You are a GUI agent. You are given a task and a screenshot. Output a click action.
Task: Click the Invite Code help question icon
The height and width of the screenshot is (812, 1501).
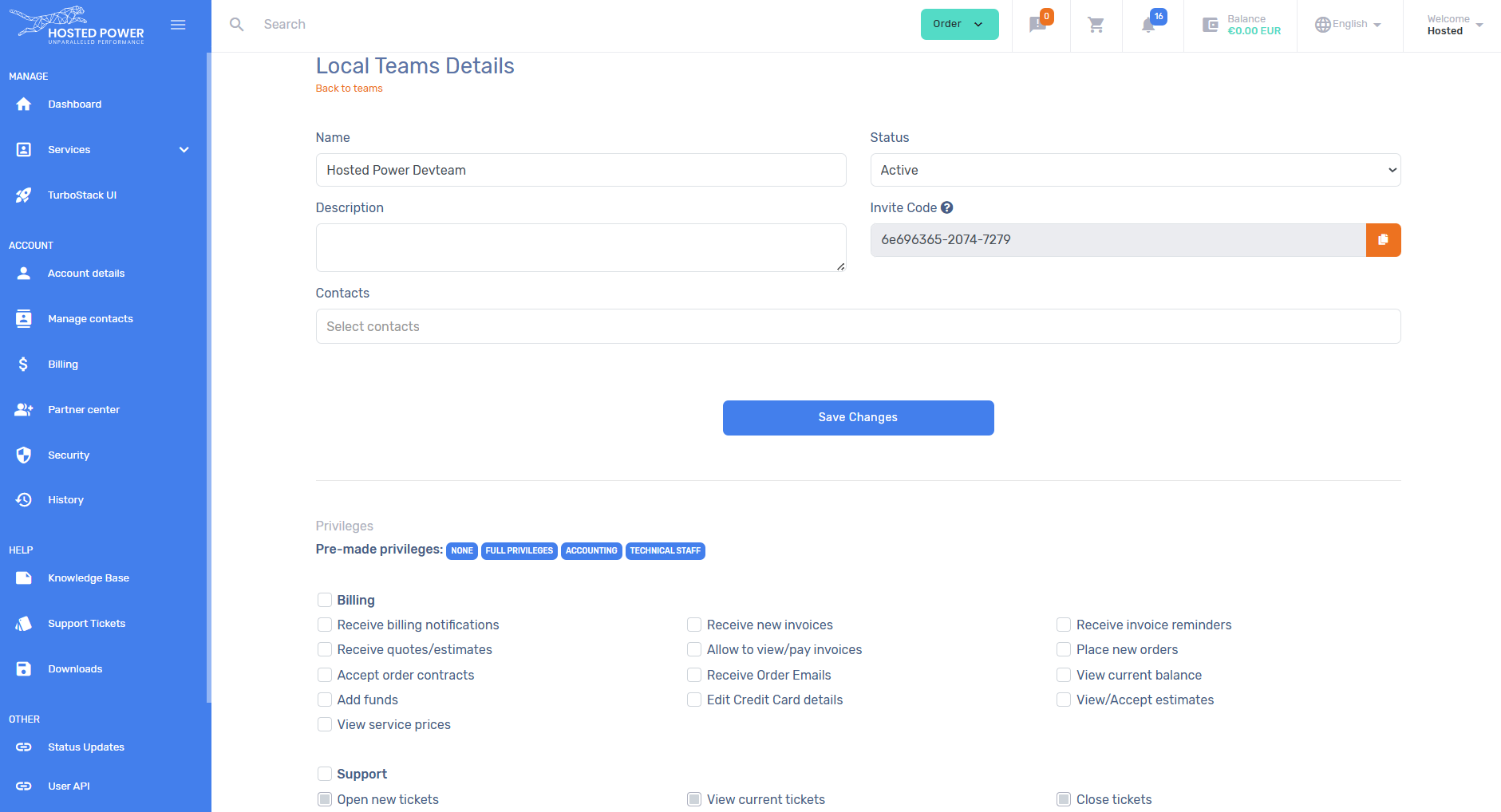[946, 207]
